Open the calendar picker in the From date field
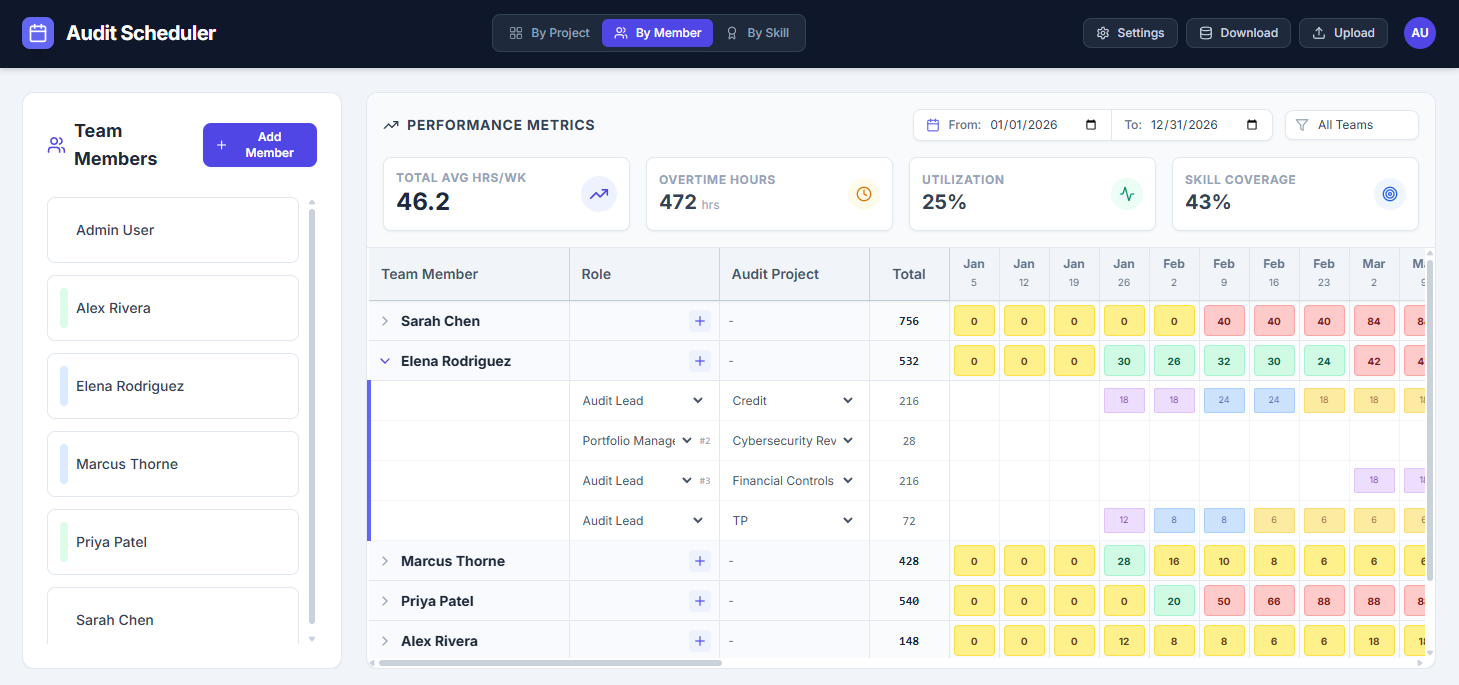Screen dimensions: 1459x685 pyautogui.click(x=1091, y=125)
